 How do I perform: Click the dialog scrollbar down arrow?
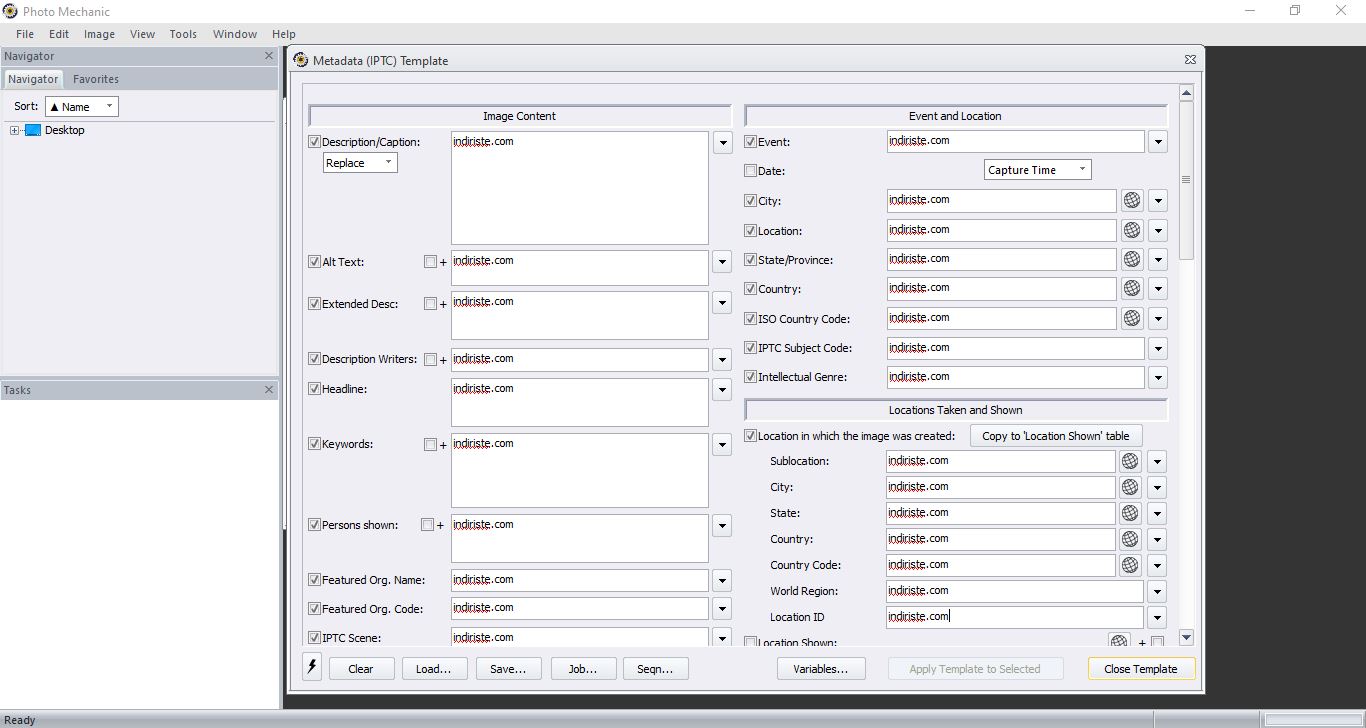1187,637
